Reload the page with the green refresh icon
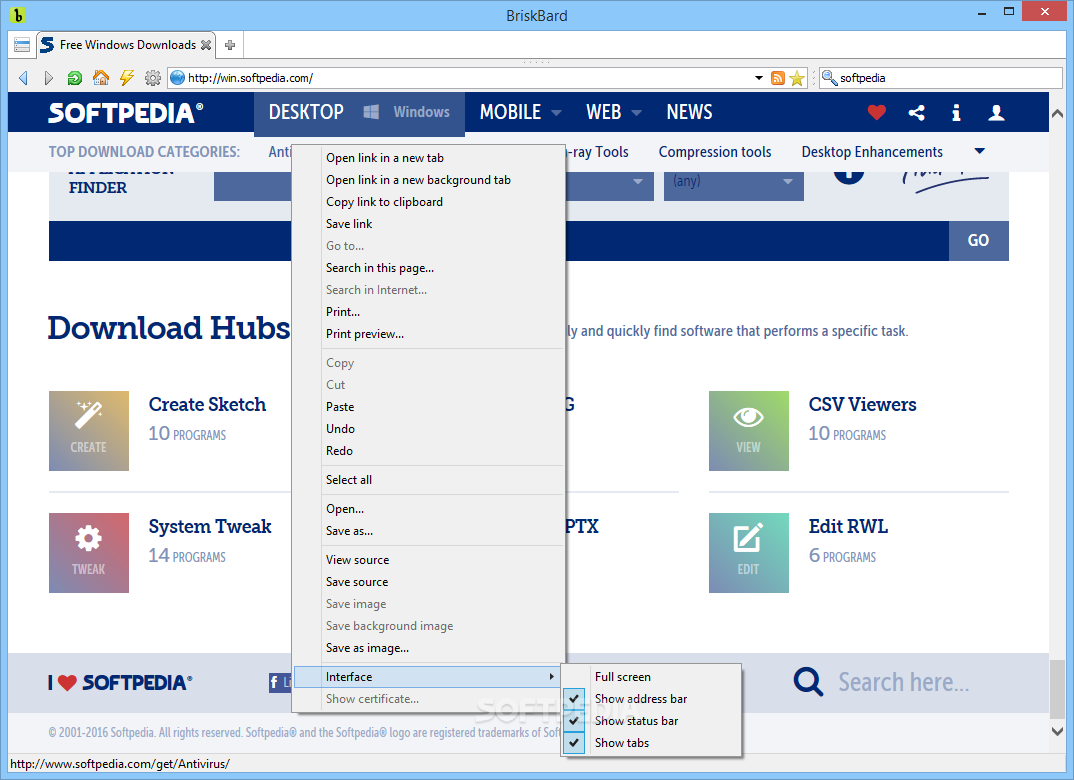Viewport: 1074px width, 780px height. [75, 78]
